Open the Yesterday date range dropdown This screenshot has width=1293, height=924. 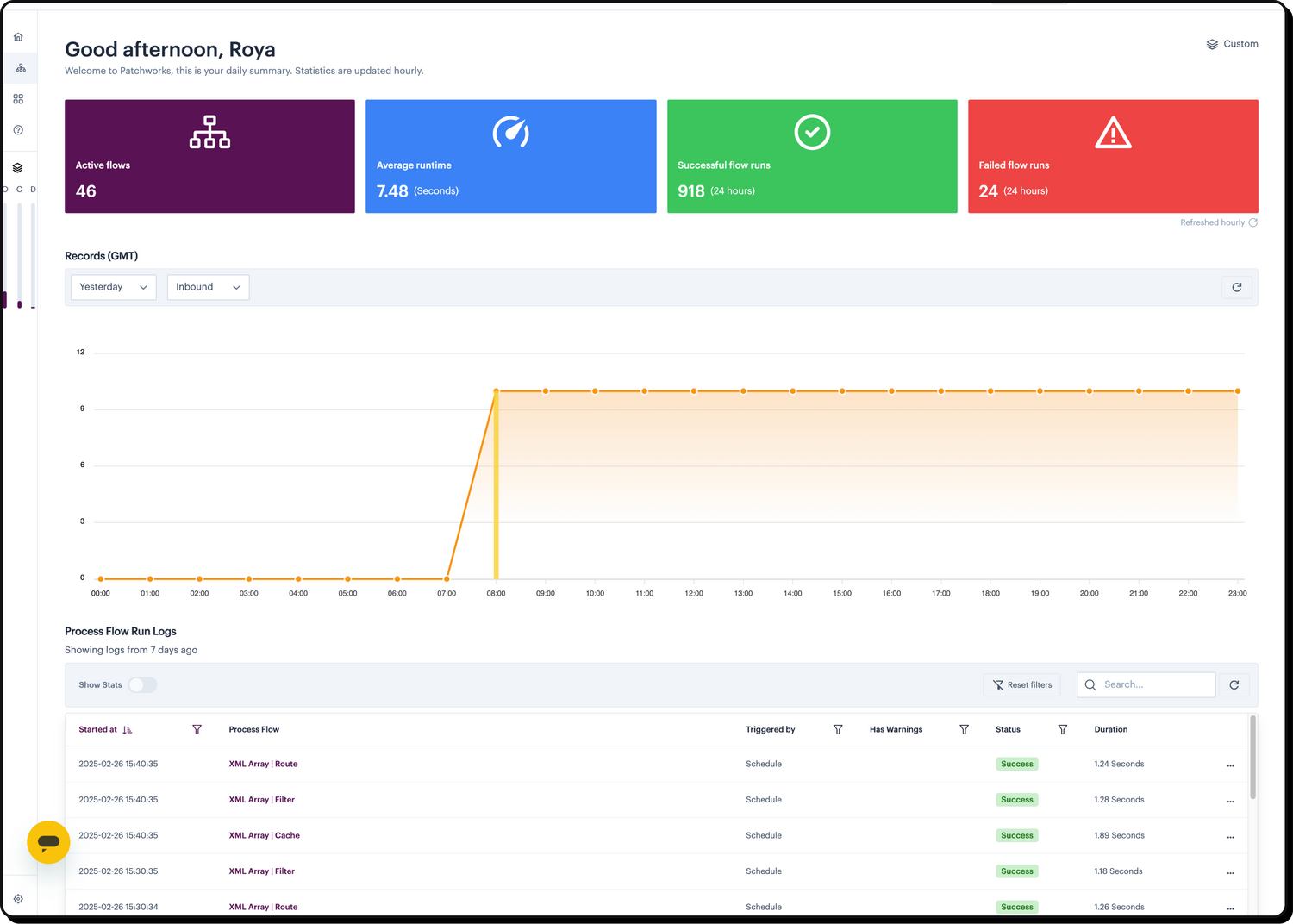[x=112, y=287]
